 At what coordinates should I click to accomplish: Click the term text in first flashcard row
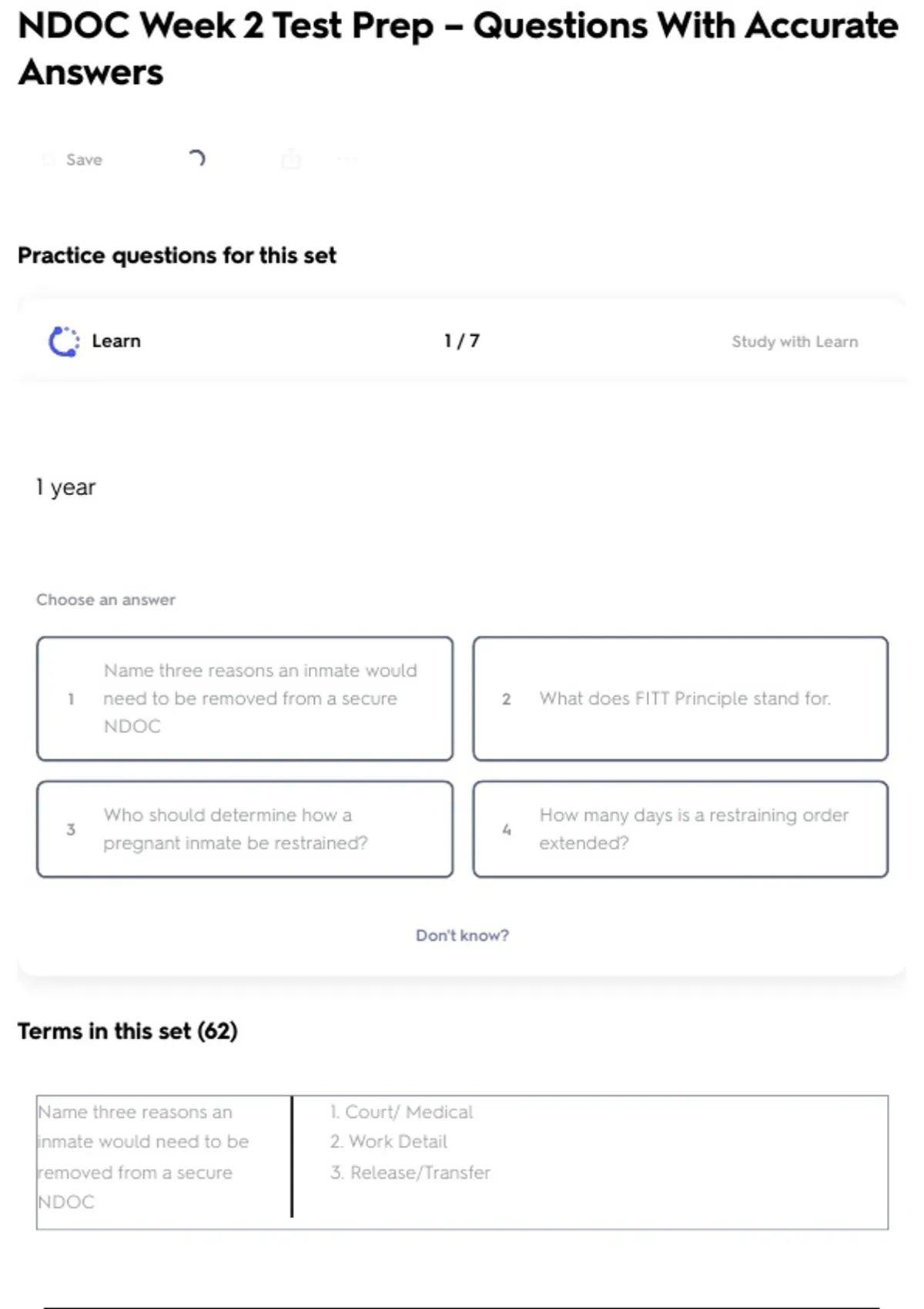(143, 1157)
